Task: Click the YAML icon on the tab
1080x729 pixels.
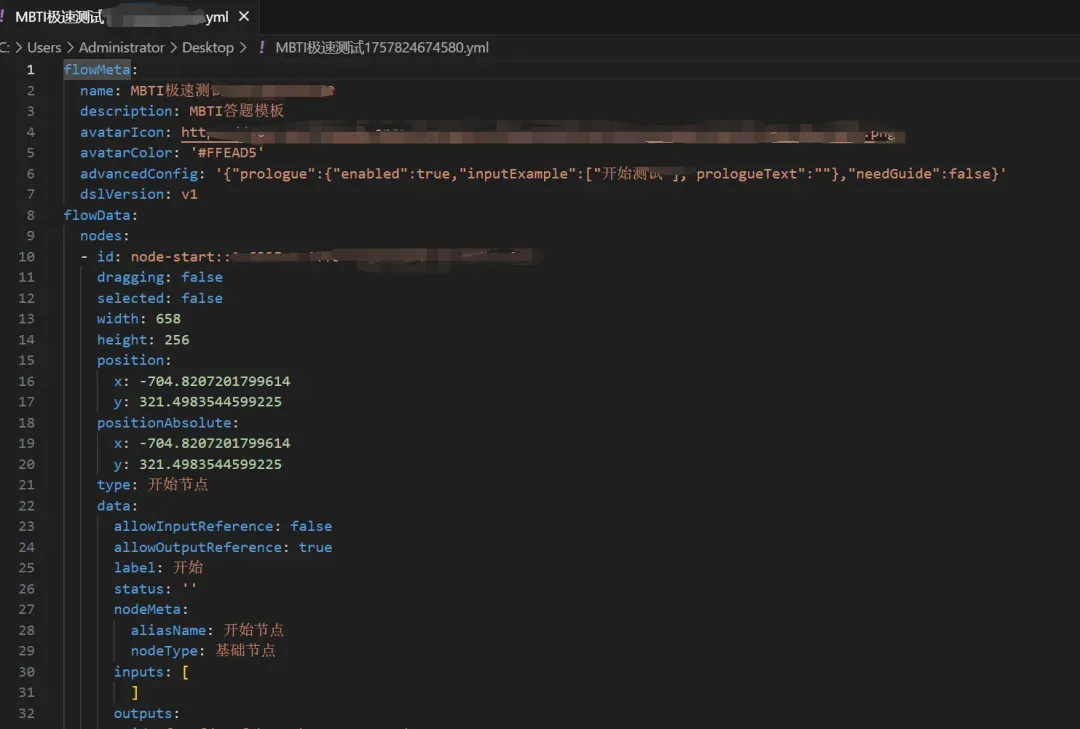Action: click(3, 17)
